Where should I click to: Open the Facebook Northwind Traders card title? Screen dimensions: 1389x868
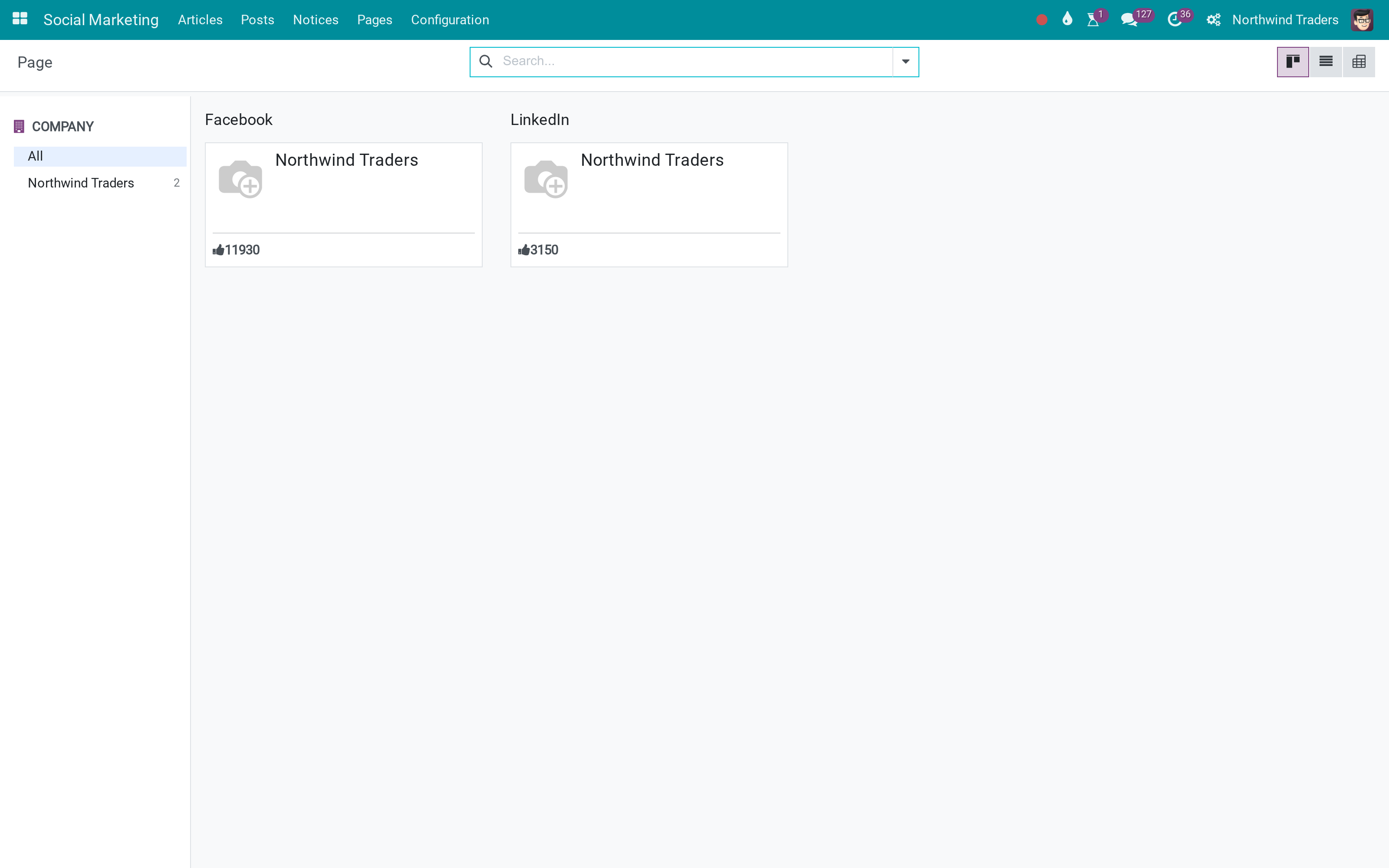pyautogui.click(x=347, y=160)
